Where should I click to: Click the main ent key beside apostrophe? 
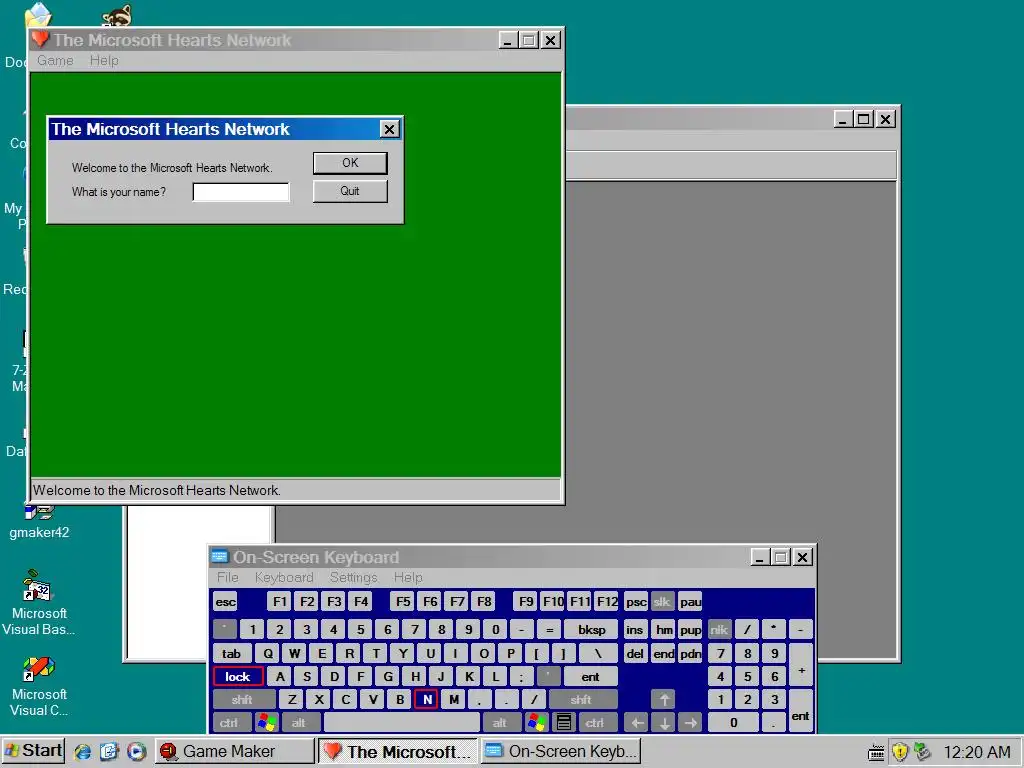click(590, 677)
